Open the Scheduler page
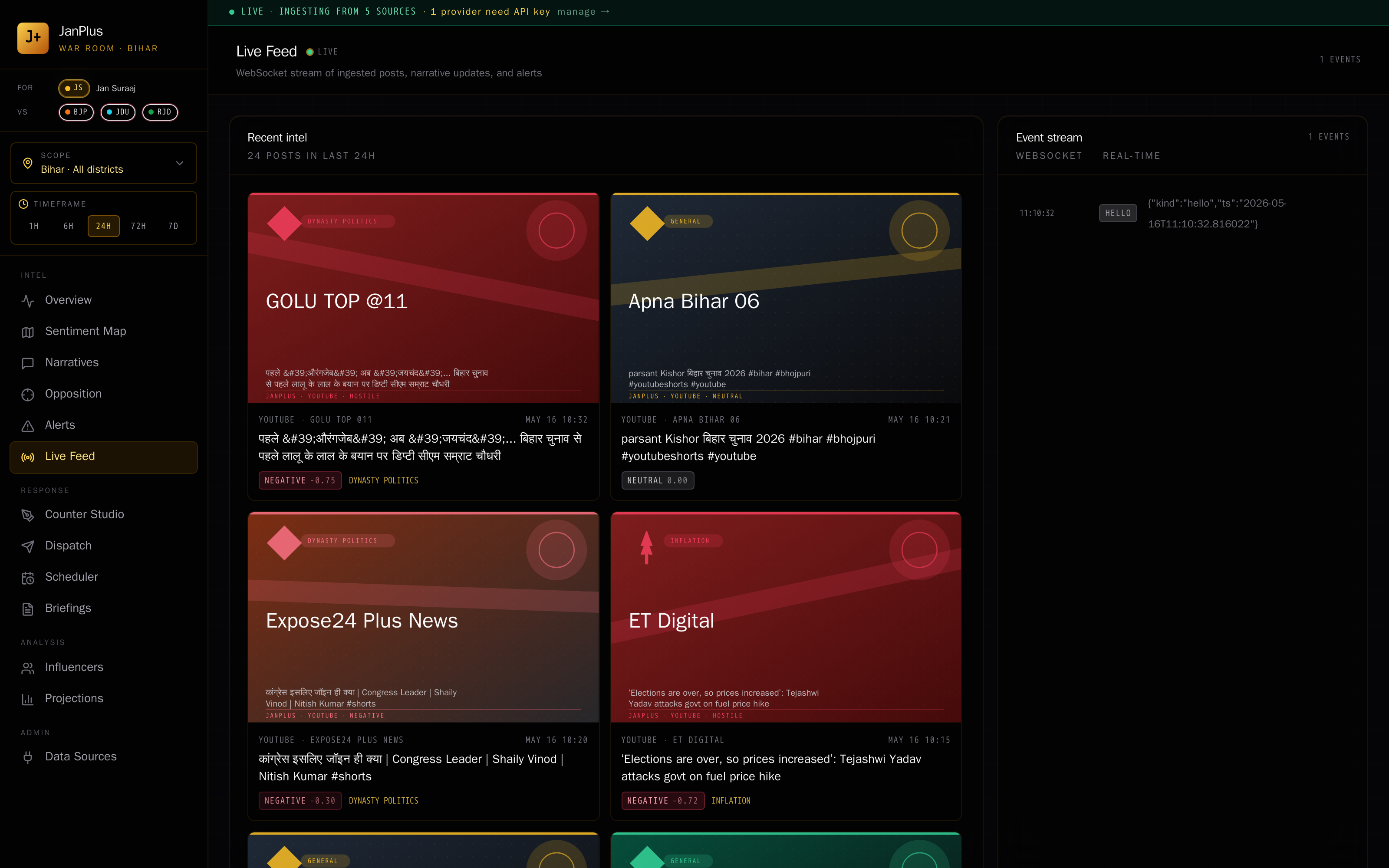1389x868 pixels. tap(104, 578)
